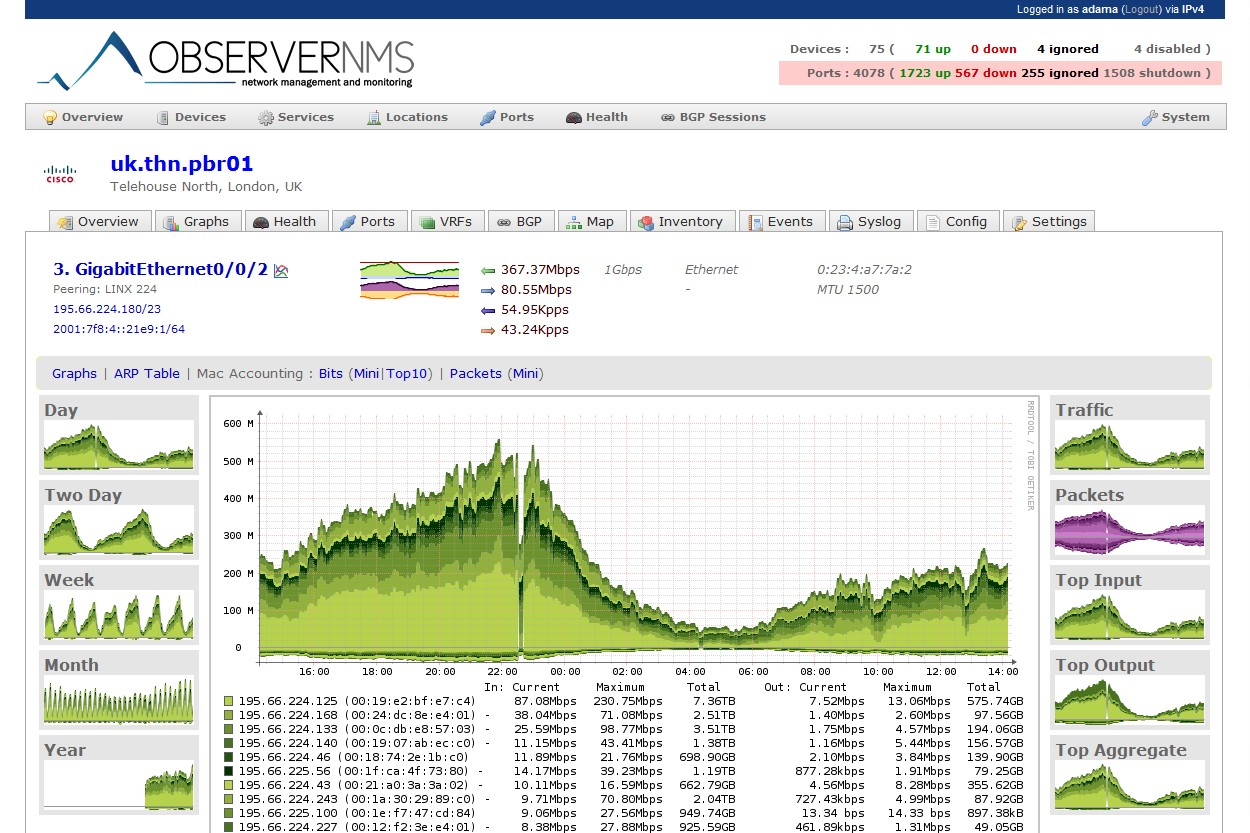The image size is (1250, 833).
Task: Click the Logout link in header
Action: point(1141,9)
